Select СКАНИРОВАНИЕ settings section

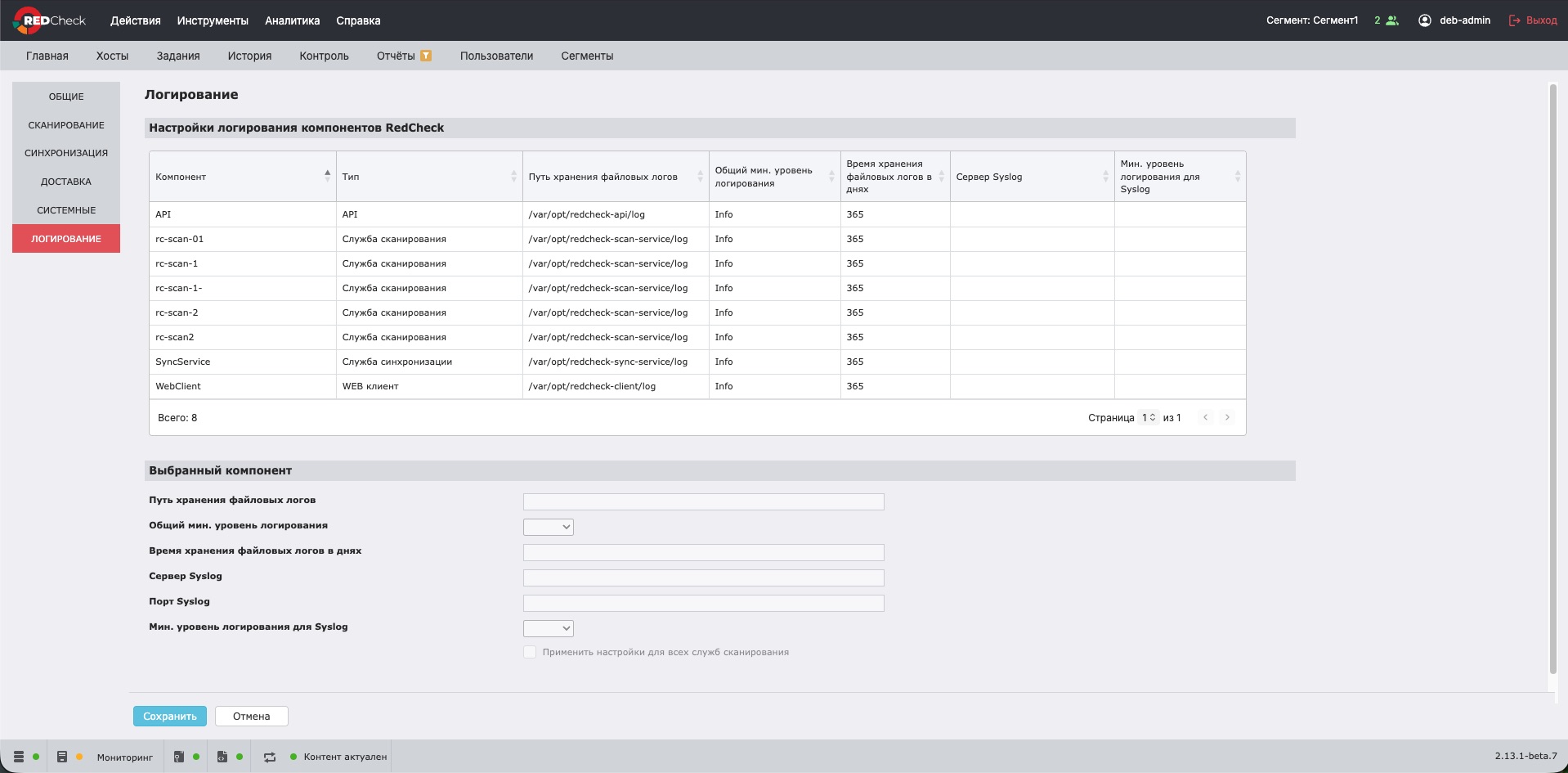click(66, 125)
